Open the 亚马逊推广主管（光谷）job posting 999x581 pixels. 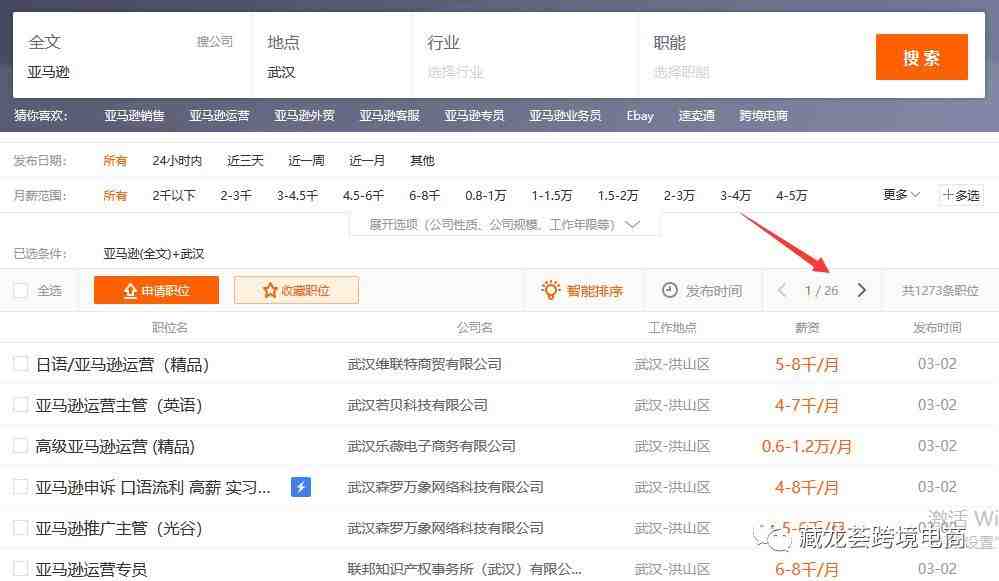click(119, 528)
